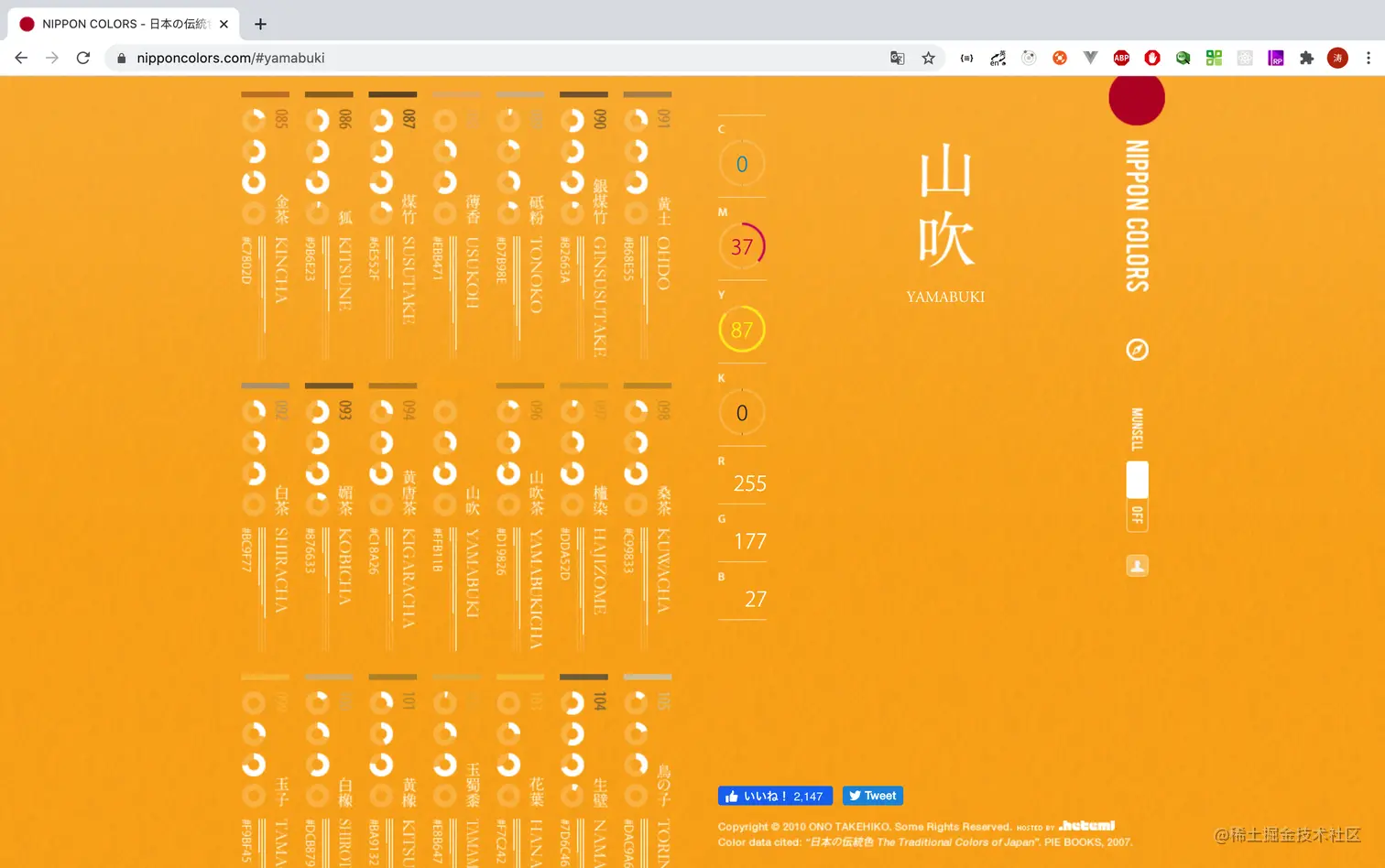
Task: Select color 101 with 黄橡 label
Action: [x=393, y=771]
